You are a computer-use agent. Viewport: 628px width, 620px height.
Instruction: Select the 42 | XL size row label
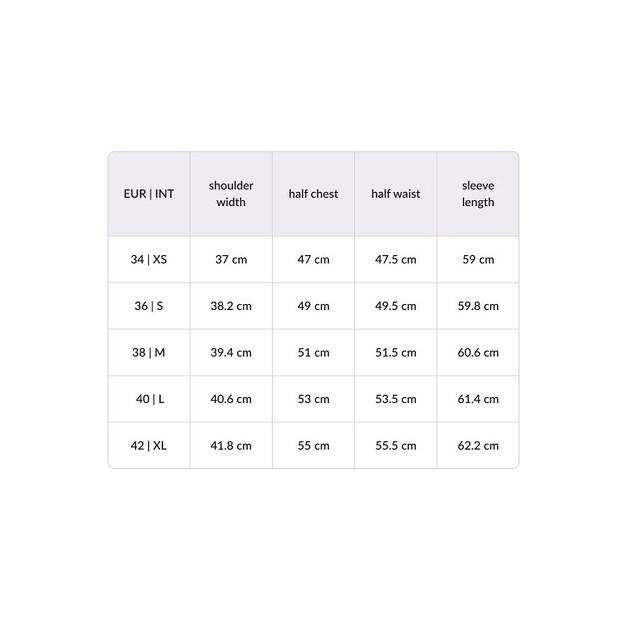(x=149, y=445)
